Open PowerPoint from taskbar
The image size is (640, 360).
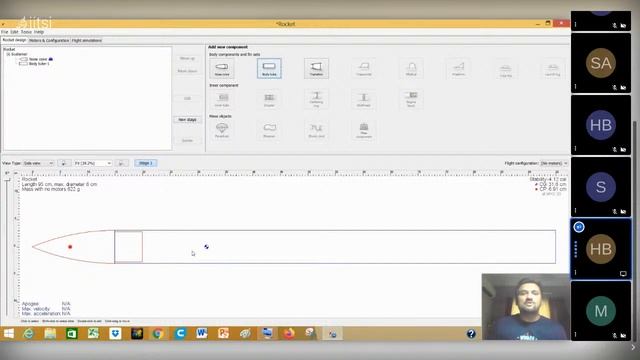[223, 333]
